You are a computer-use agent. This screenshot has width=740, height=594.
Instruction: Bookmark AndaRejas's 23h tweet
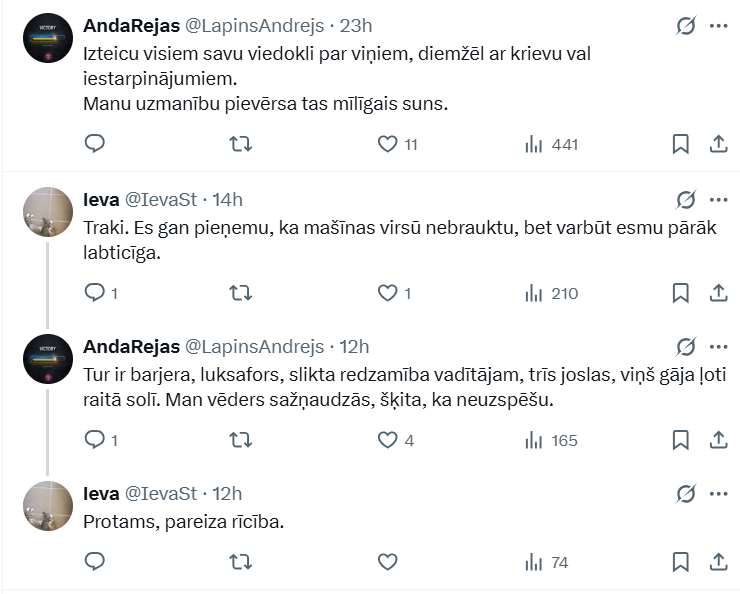[680, 144]
